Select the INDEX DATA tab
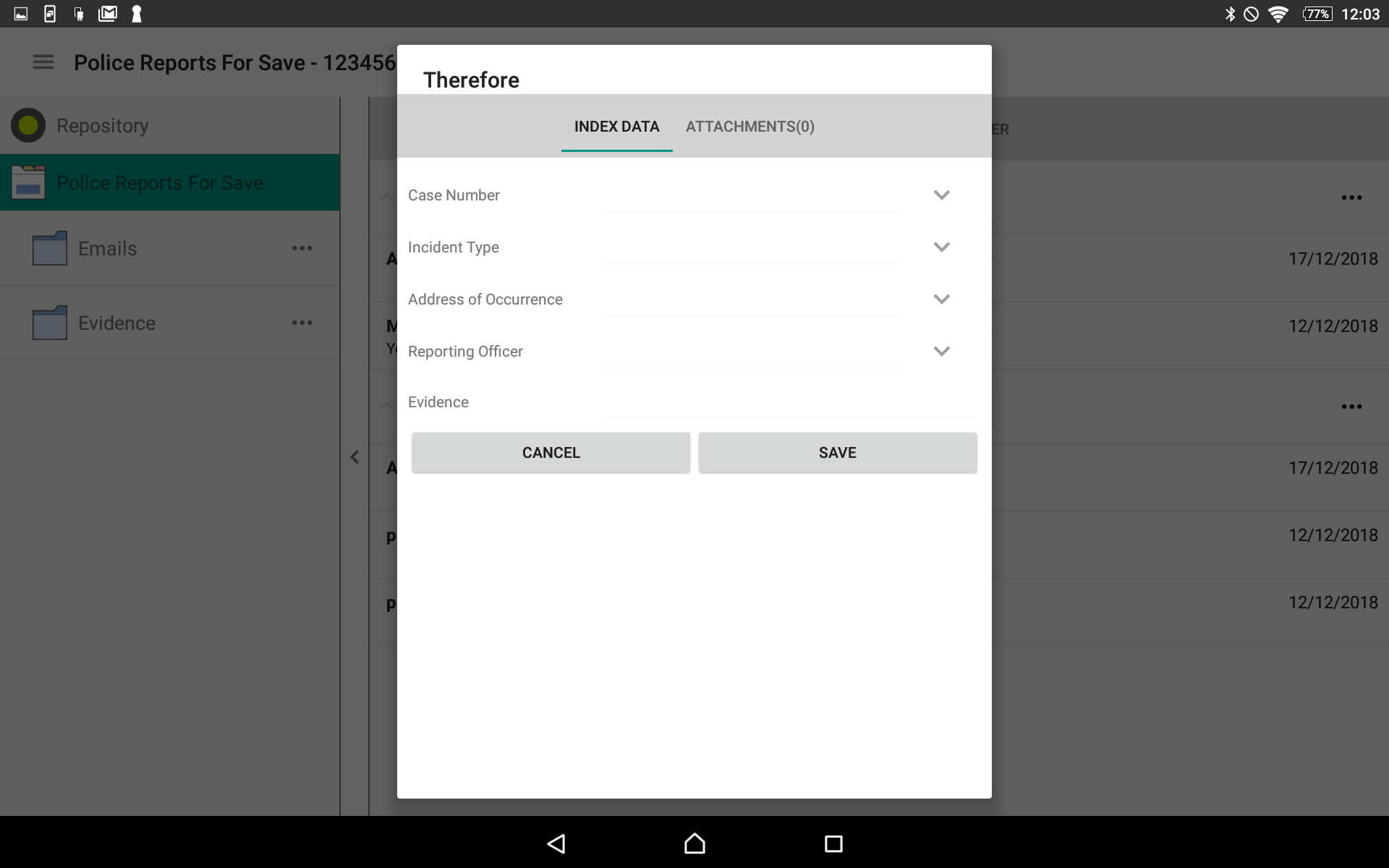The image size is (1389, 868). coord(616,126)
